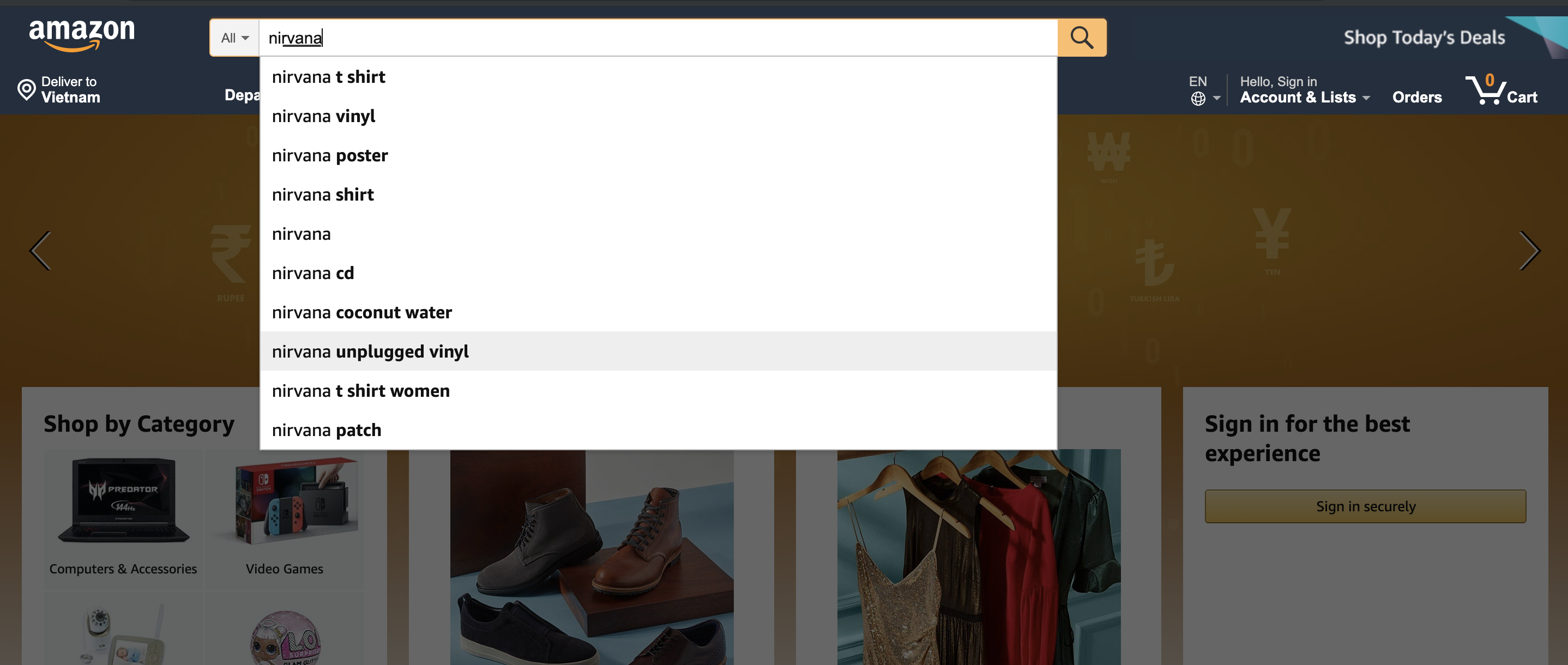Expand the EN language dropdown arrow

[1216, 98]
